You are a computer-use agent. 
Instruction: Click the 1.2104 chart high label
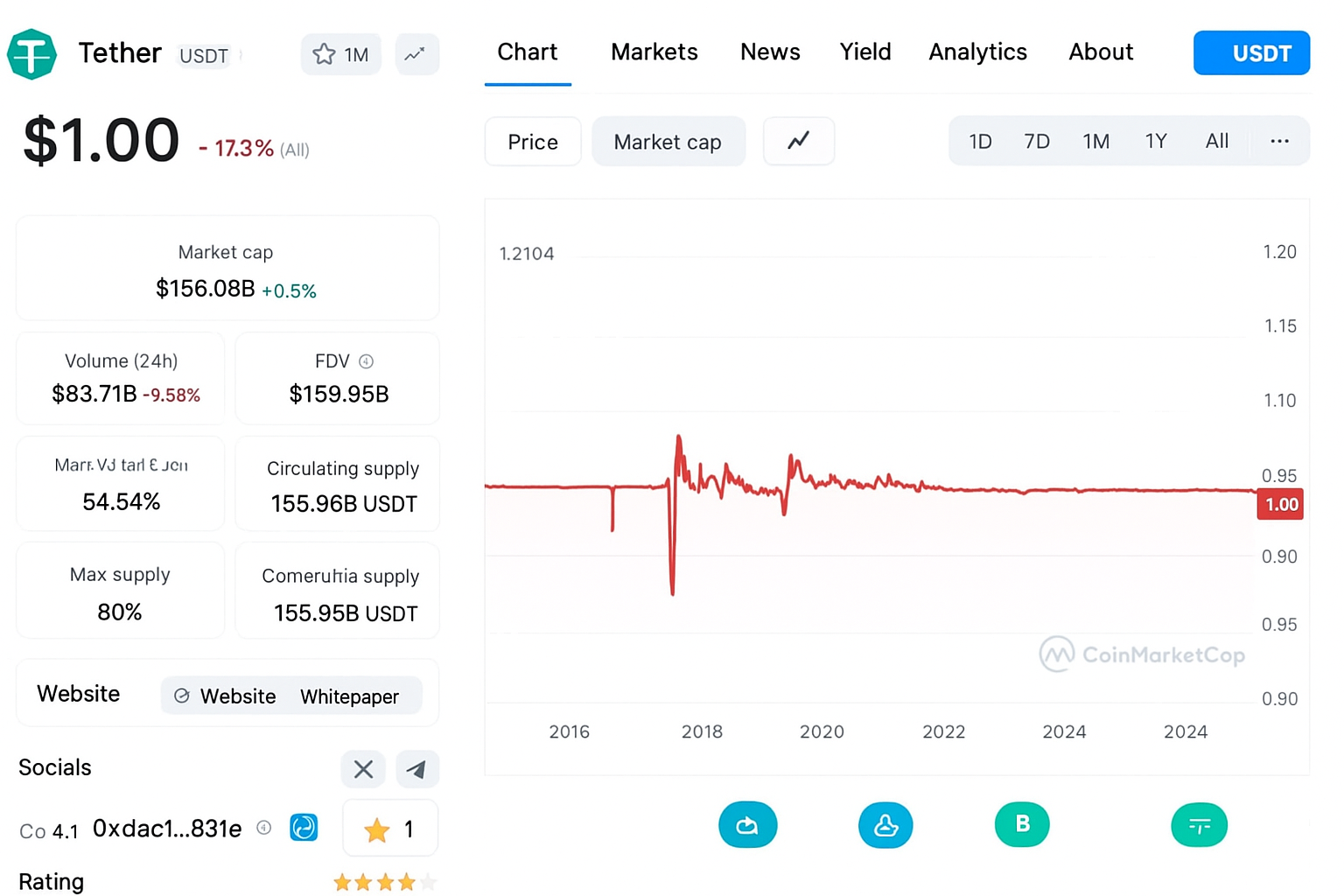527,254
